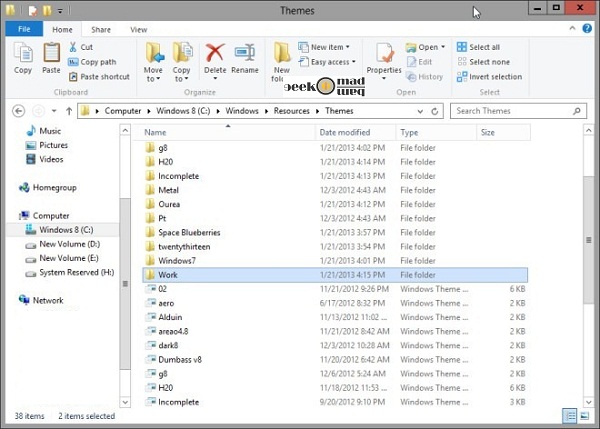Go up one folder with the up arrow
The width and height of the screenshot is (600, 429).
(69, 111)
